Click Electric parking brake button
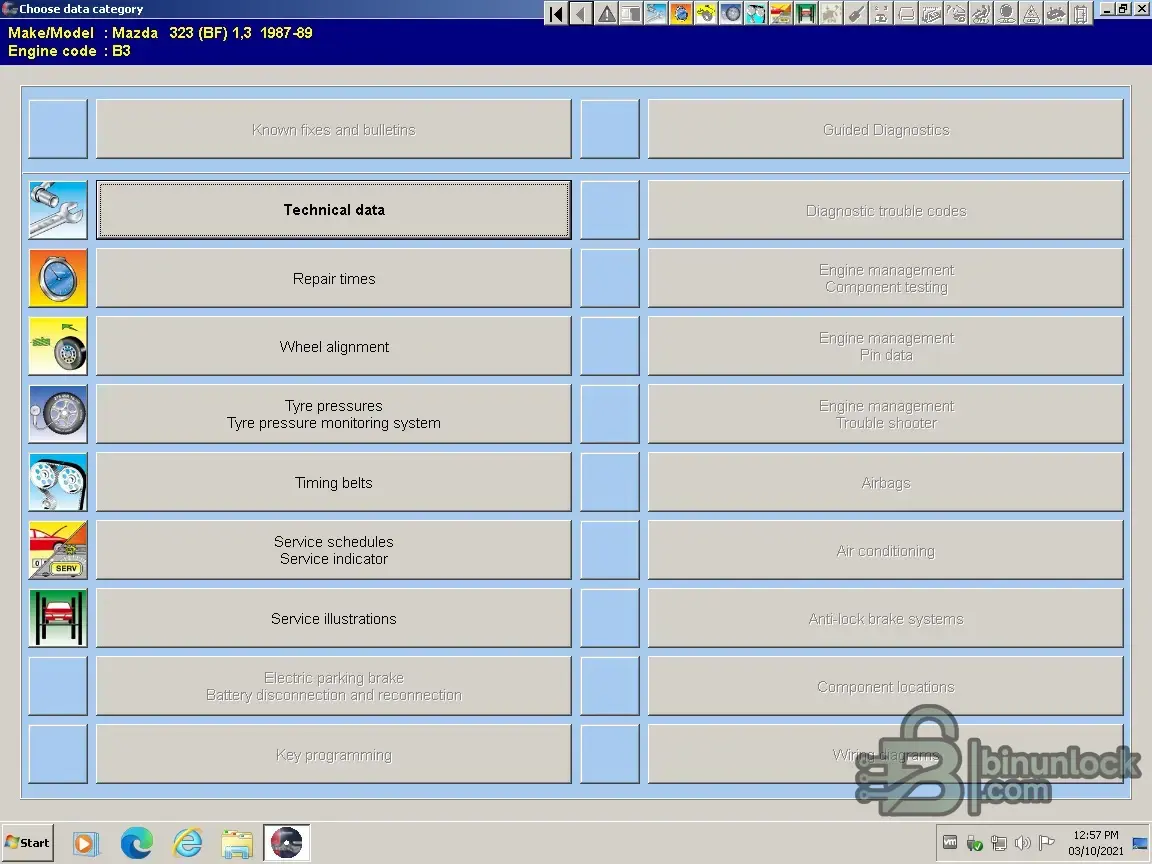1152x864 pixels. [334, 686]
